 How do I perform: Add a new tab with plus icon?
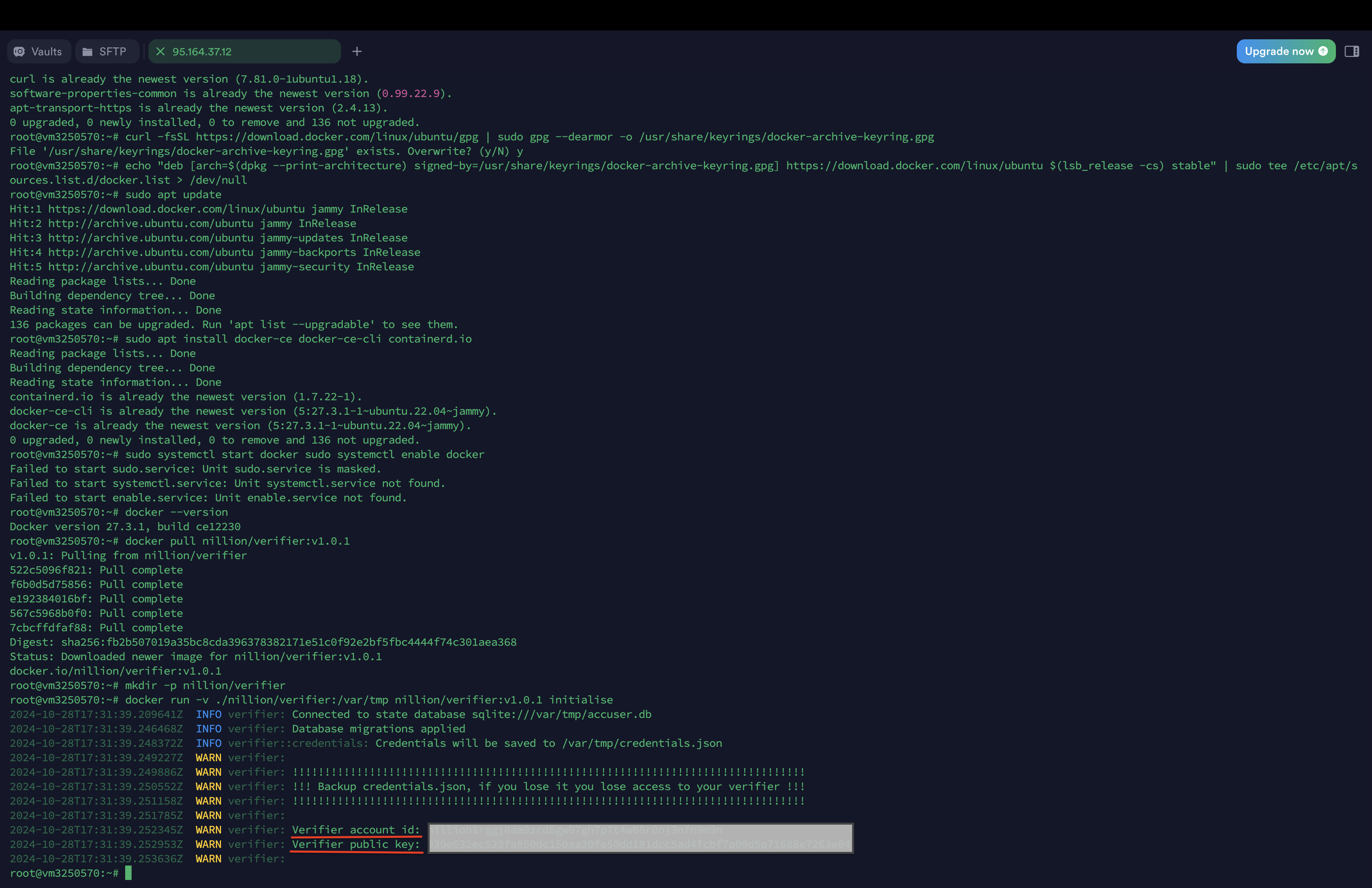(357, 51)
